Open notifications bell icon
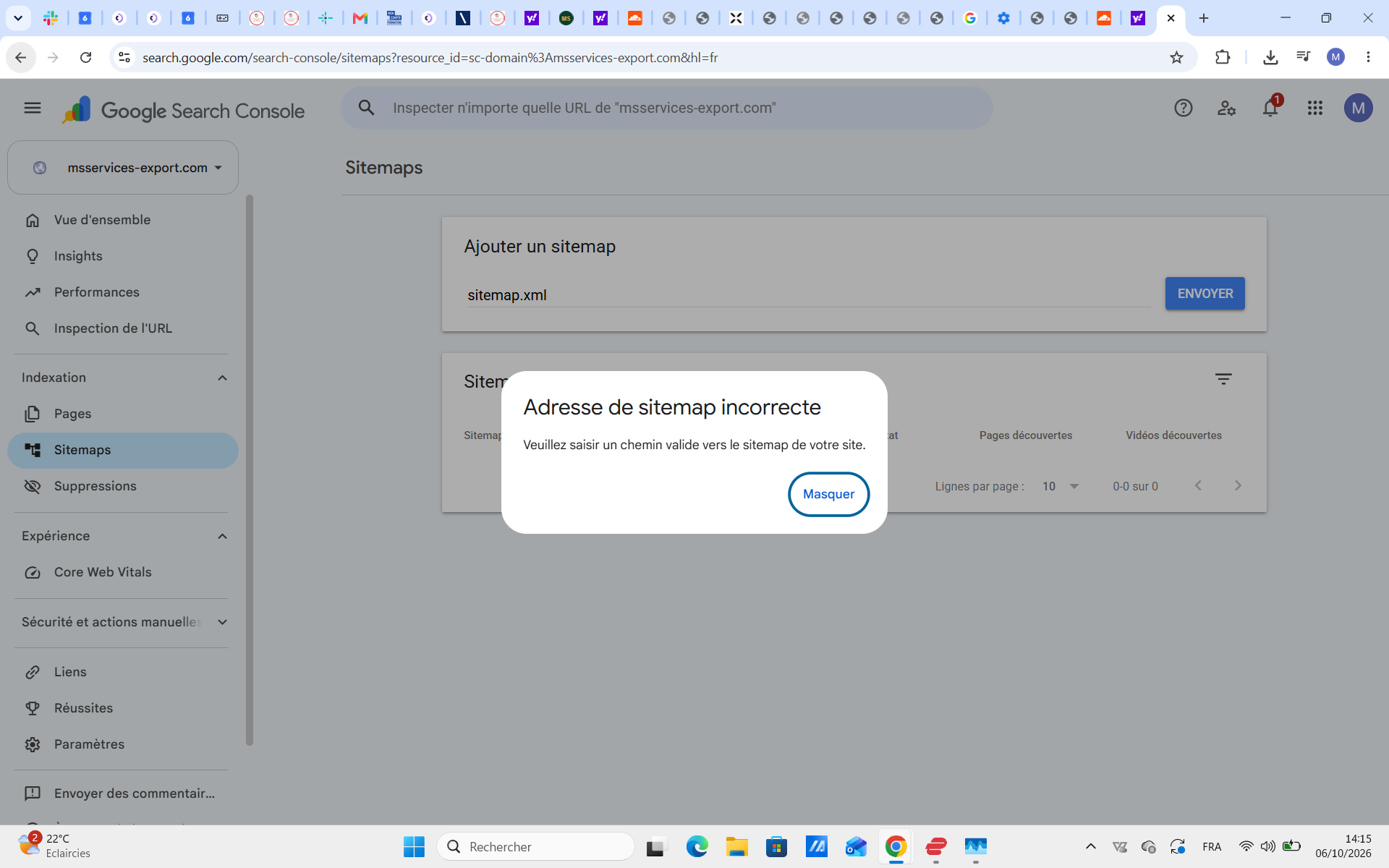The width and height of the screenshot is (1389, 868). pos(1270,109)
